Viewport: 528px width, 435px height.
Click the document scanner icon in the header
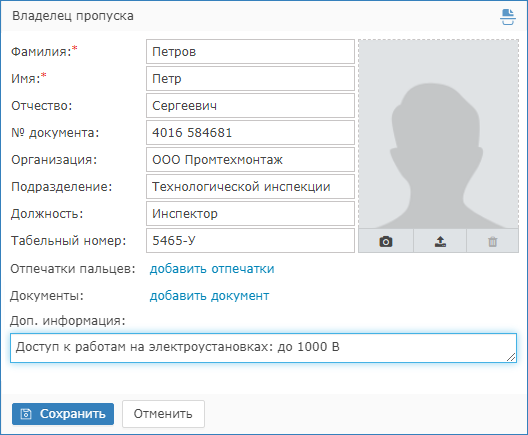click(x=507, y=17)
